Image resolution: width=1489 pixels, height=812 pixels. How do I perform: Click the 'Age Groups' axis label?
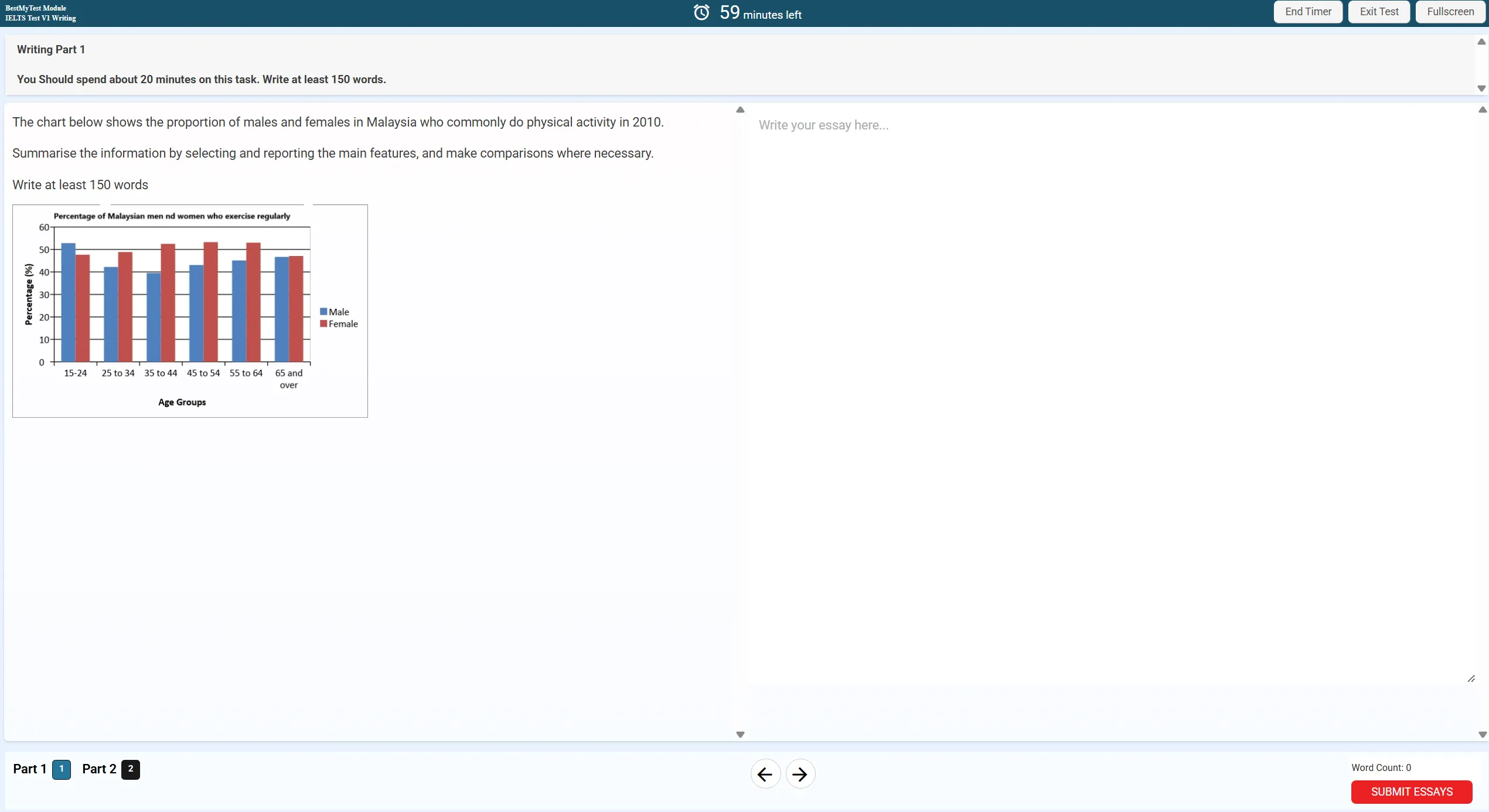click(182, 402)
